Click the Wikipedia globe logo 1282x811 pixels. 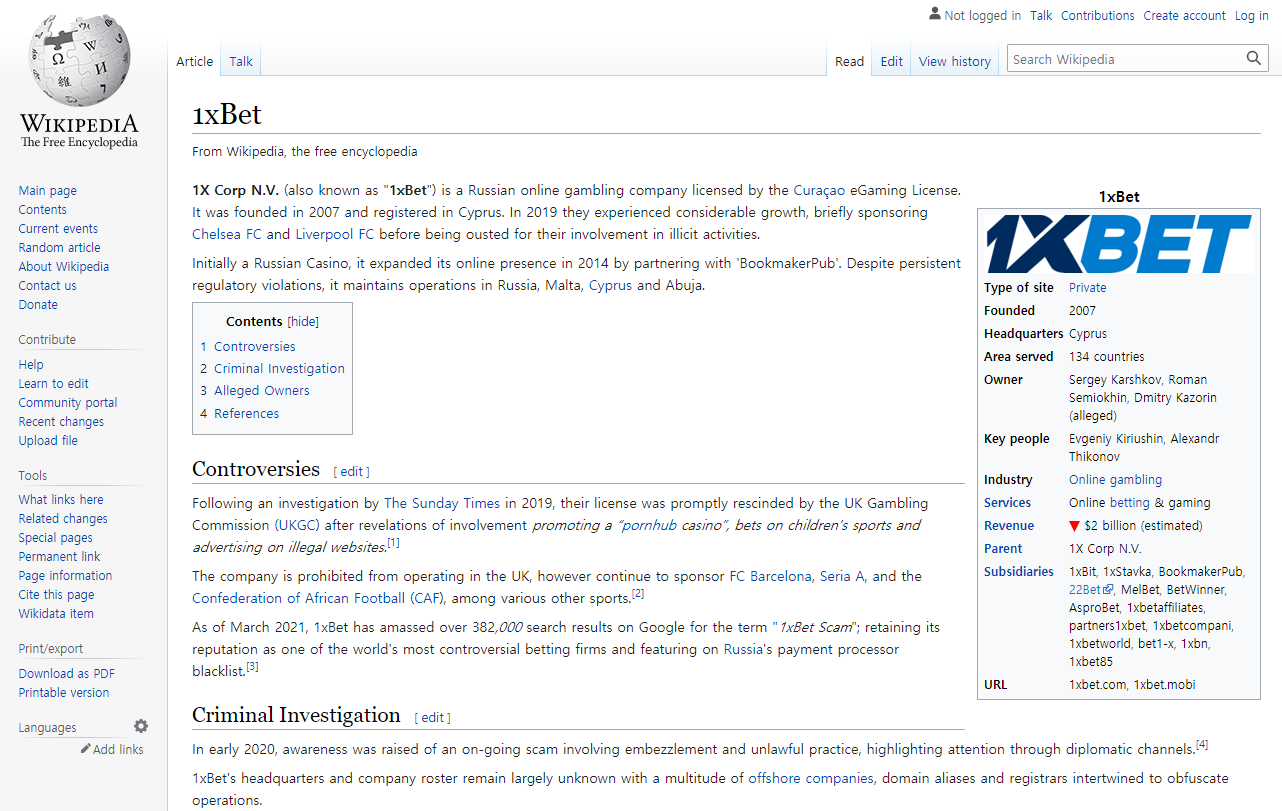click(79, 61)
